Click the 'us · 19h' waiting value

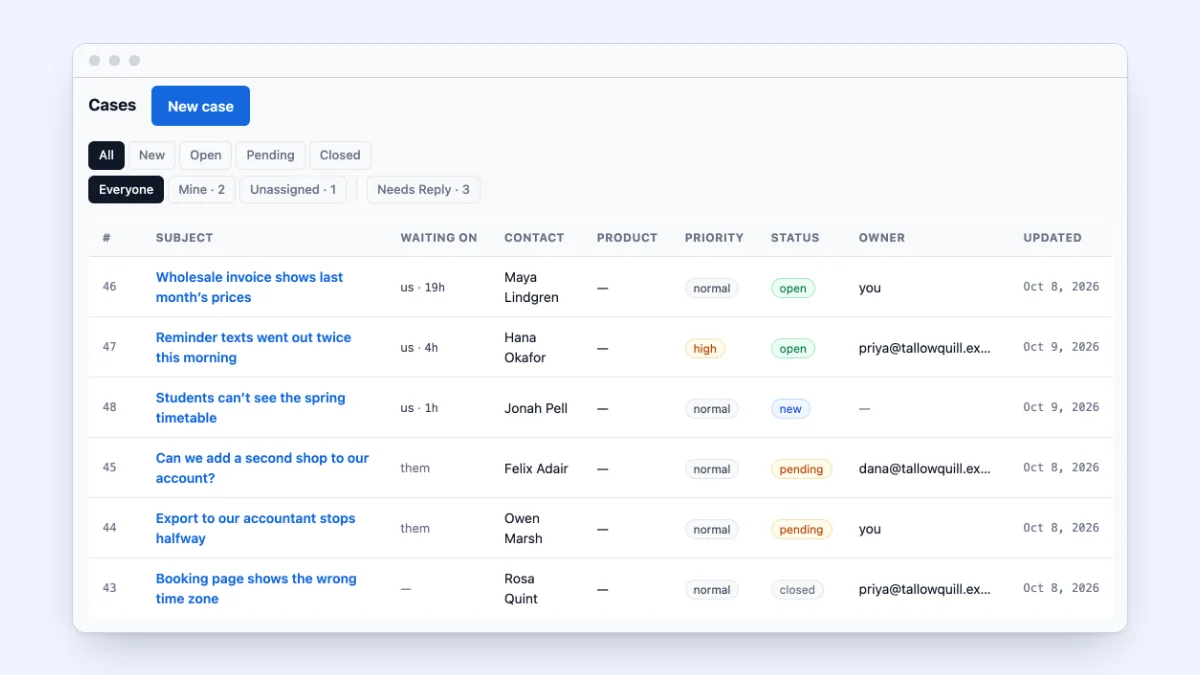click(423, 287)
